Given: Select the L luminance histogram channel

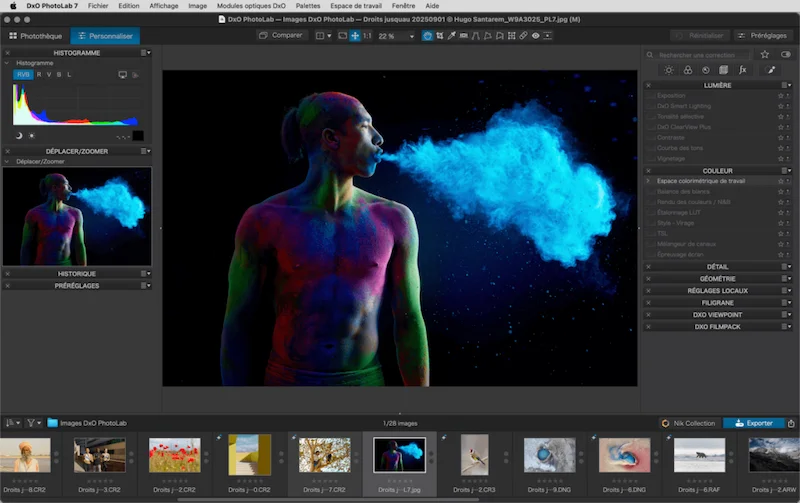Looking at the screenshot, I should [x=69, y=75].
